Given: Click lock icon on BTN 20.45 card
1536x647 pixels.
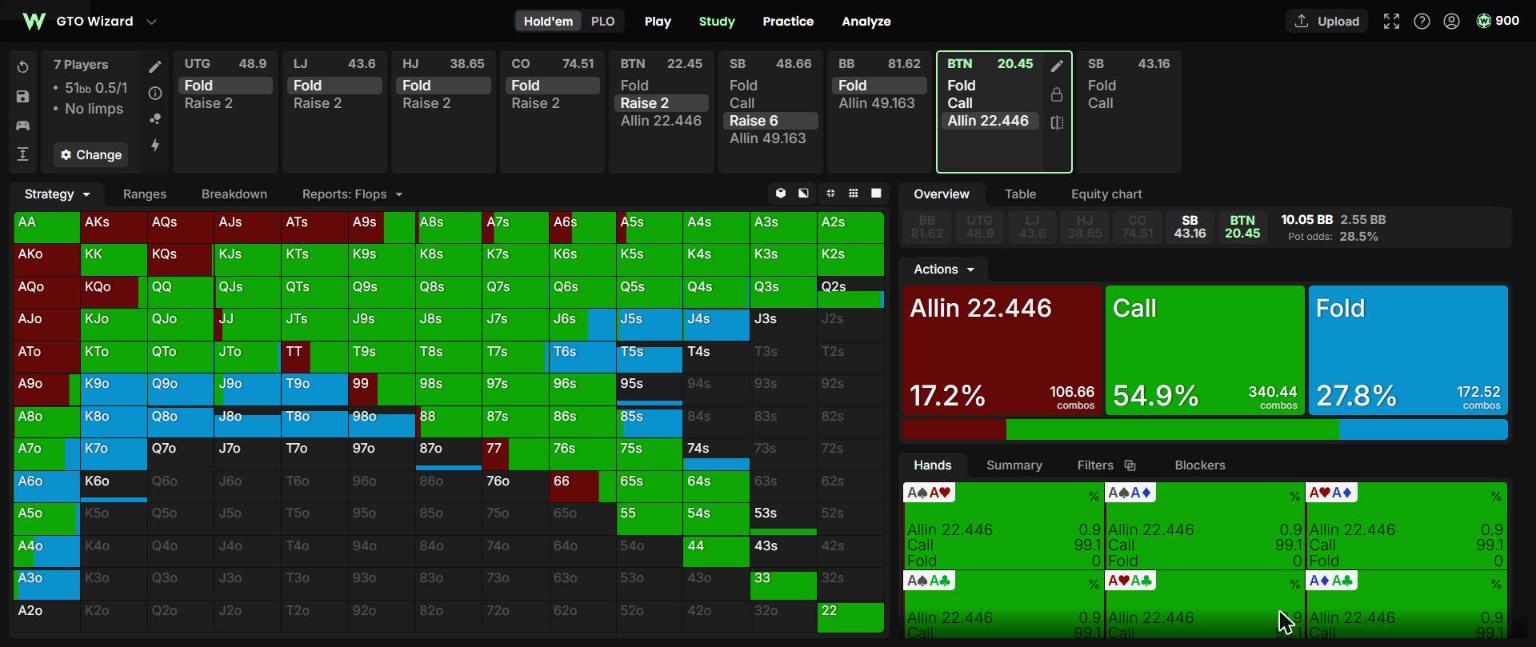Looking at the screenshot, I should pyautogui.click(x=1057, y=94).
